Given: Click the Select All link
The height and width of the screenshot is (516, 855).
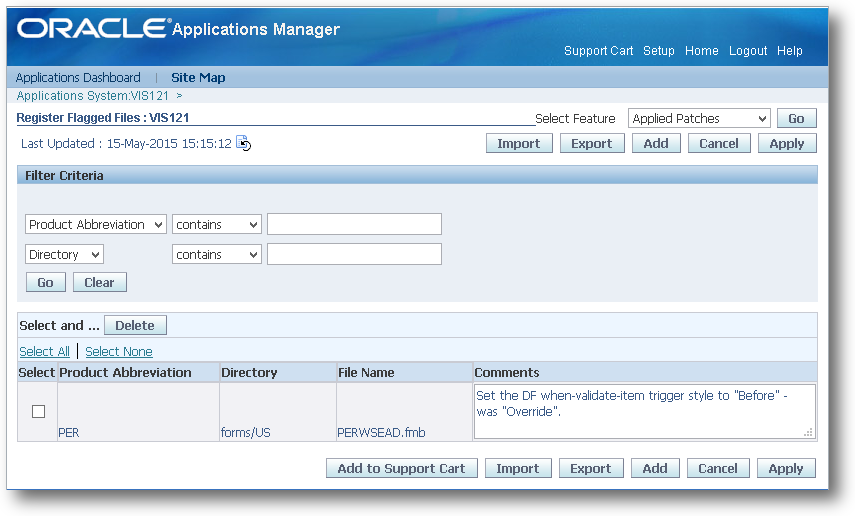Looking at the screenshot, I should (44, 351).
